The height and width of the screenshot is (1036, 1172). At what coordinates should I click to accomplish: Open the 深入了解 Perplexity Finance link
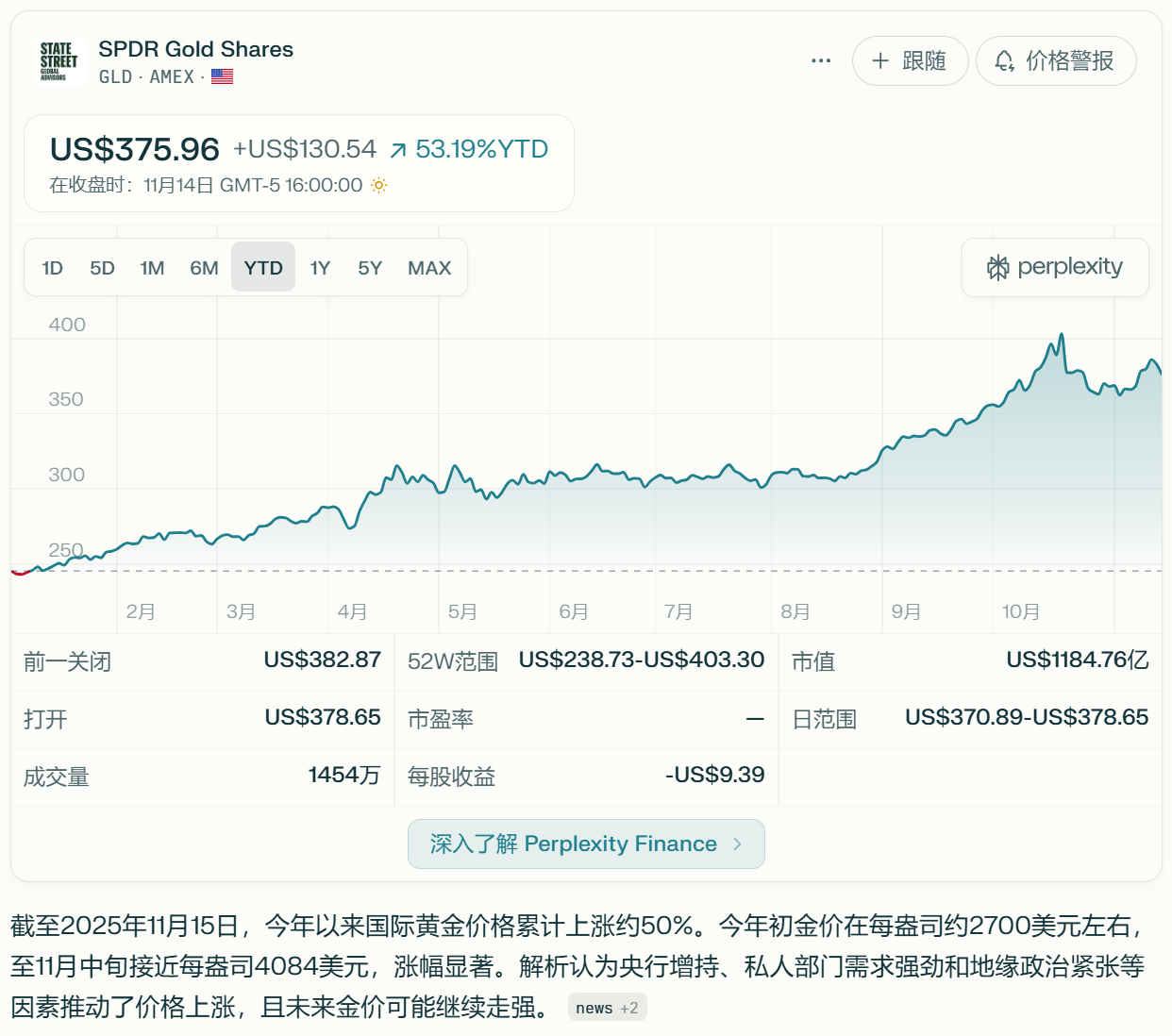(x=586, y=844)
